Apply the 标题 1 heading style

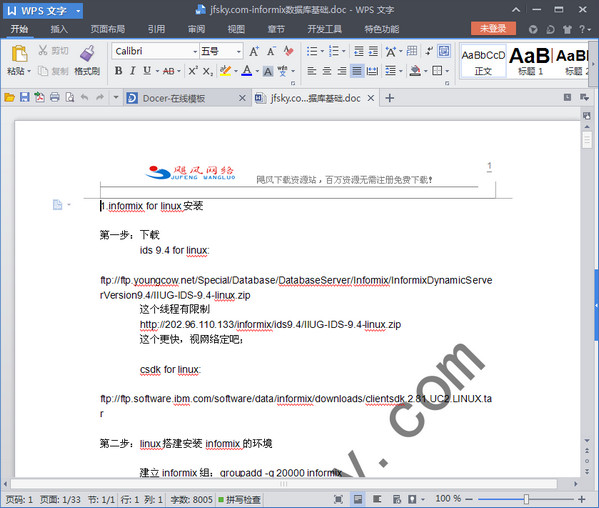tap(530, 61)
